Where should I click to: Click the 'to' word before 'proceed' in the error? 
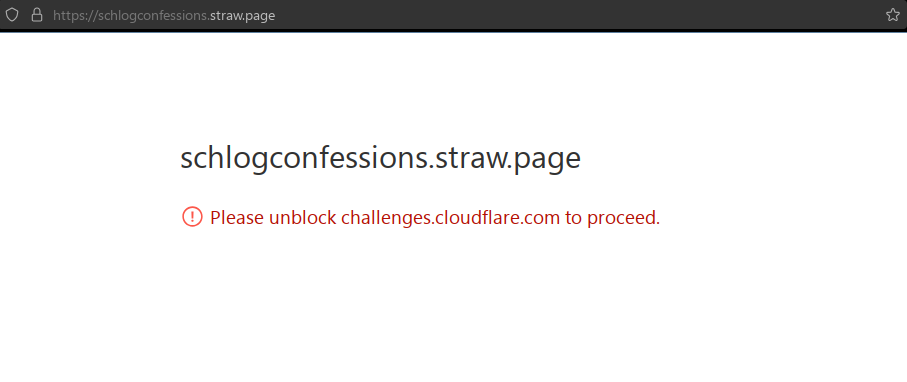click(574, 218)
